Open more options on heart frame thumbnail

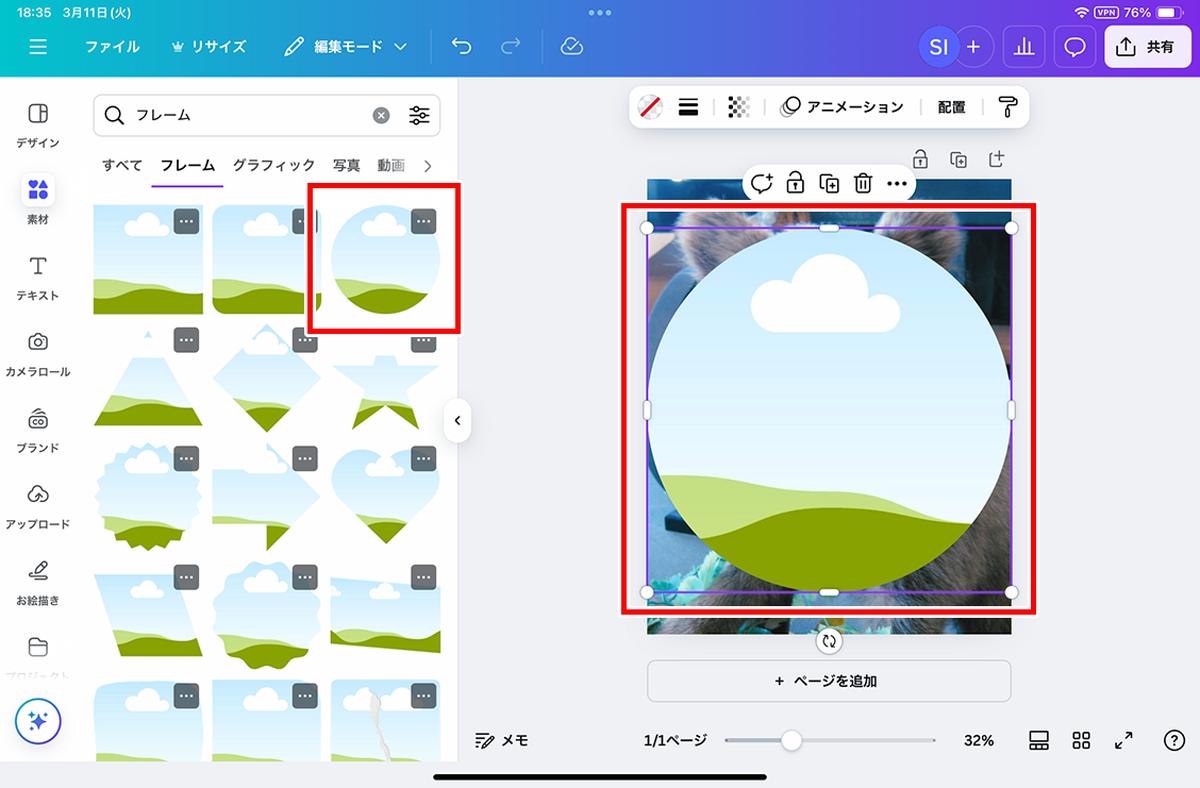tap(424, 459)
